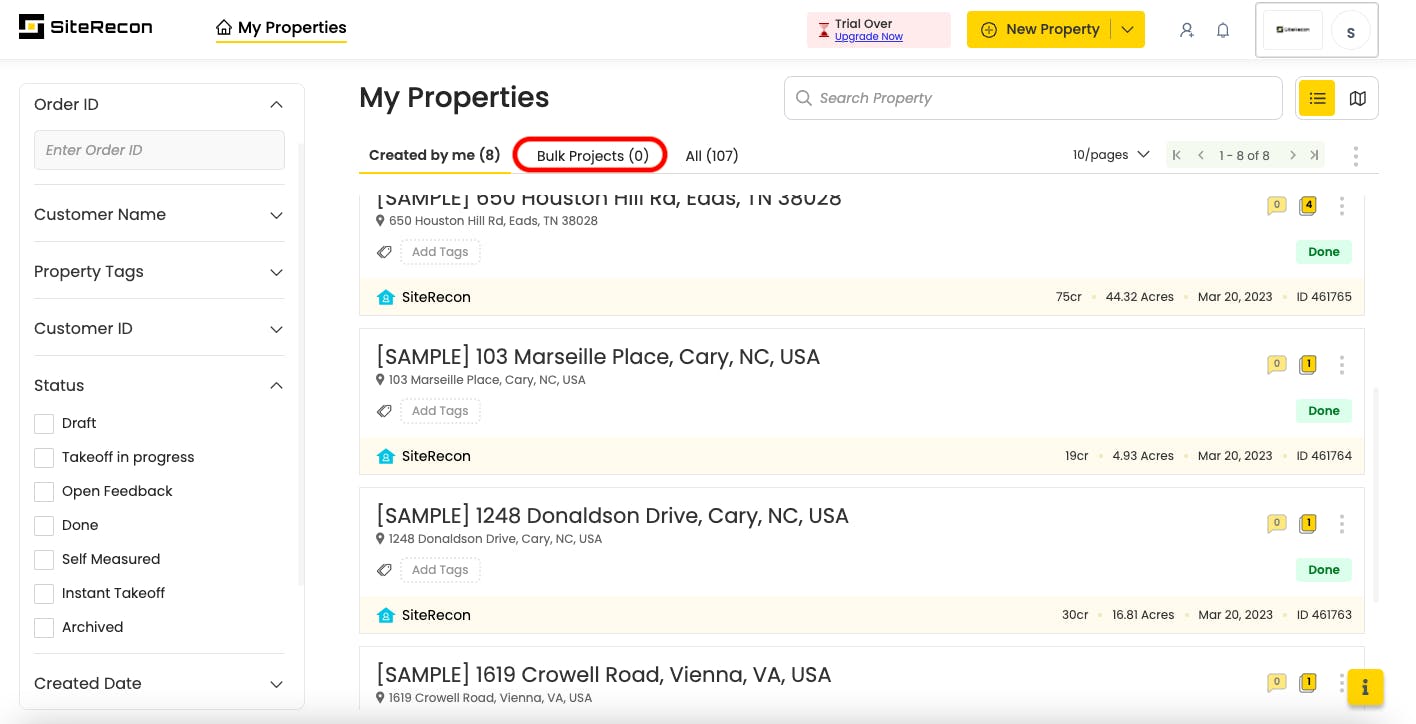Image resolution: width=1416 pixels, height=724 pixels.
Task: Go to previous page arrow
Action: 1201,155
